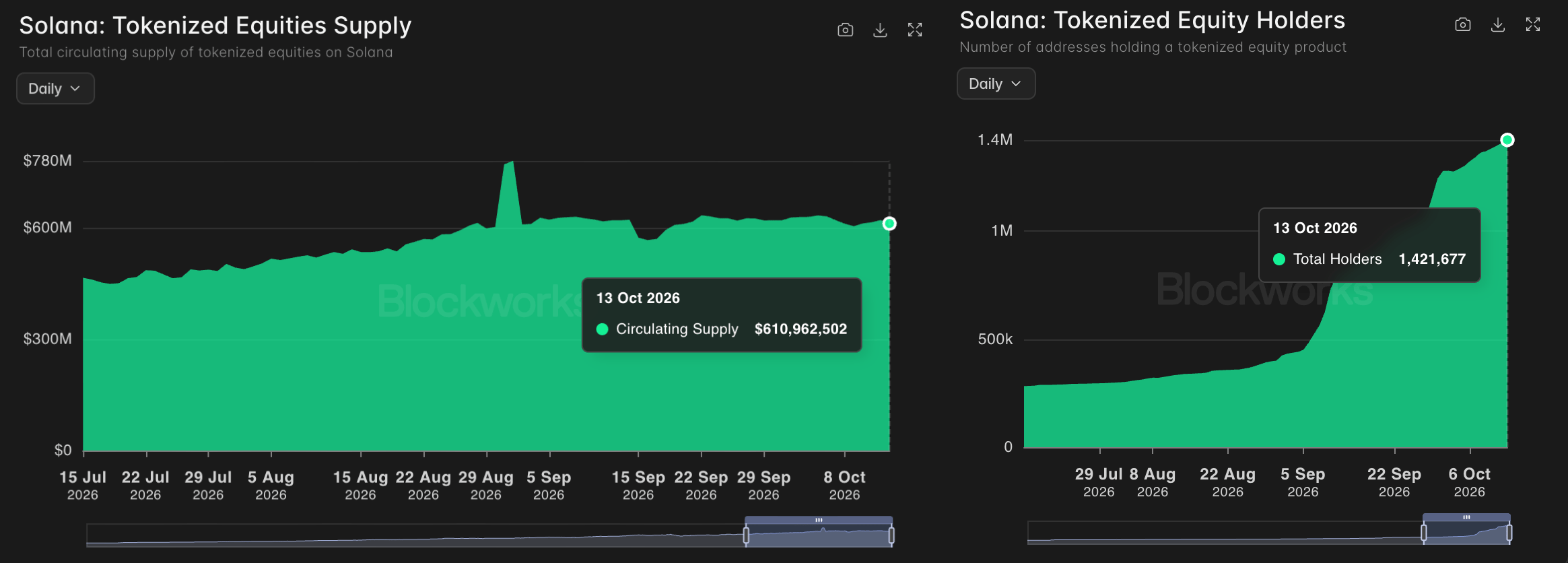The height and width of the screenshot is (563, 1568).
Task: Click the $600M y-axis label
Action: pos(47,228)
